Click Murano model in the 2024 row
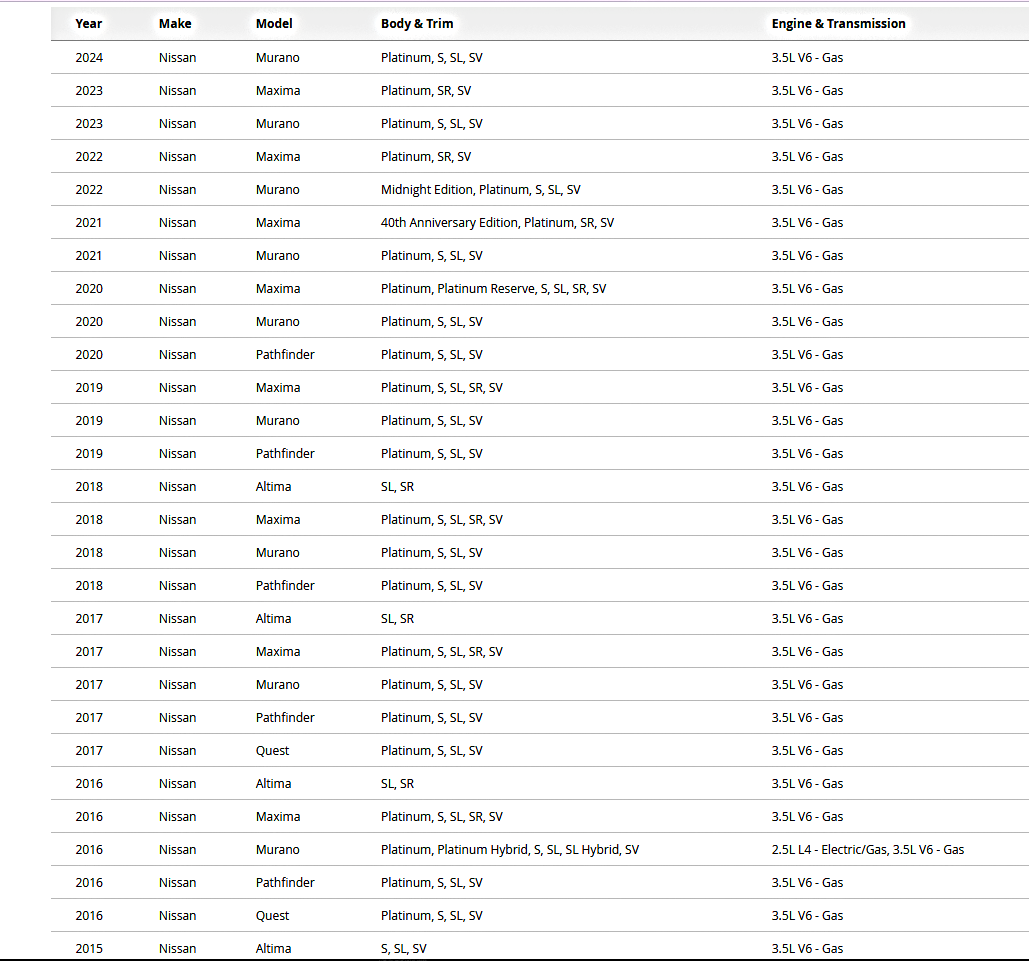 coord(278,58)
